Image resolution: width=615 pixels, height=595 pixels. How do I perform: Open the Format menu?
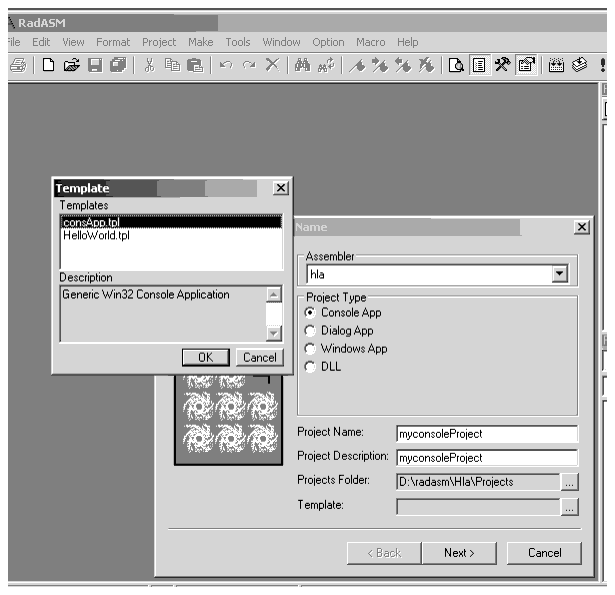113,42
